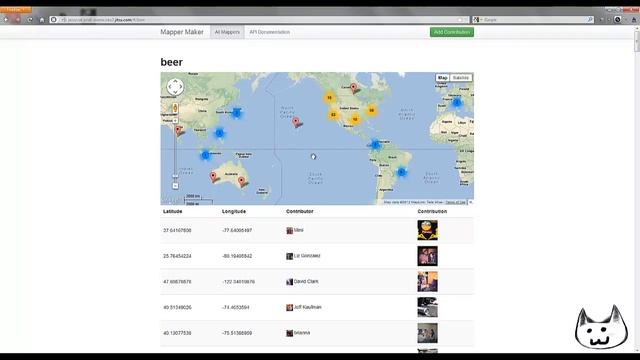The width and height of the screenshot is (640, 360).
Task: Open the blue cluster over Brazil
Action: tap(402, 172)
